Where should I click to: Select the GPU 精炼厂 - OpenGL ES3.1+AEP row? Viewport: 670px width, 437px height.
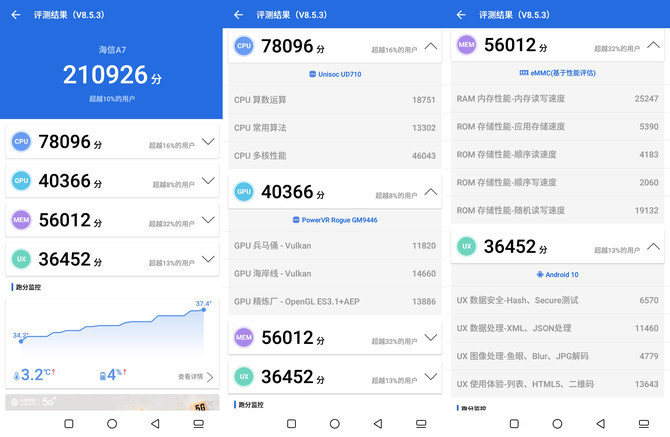335,301
